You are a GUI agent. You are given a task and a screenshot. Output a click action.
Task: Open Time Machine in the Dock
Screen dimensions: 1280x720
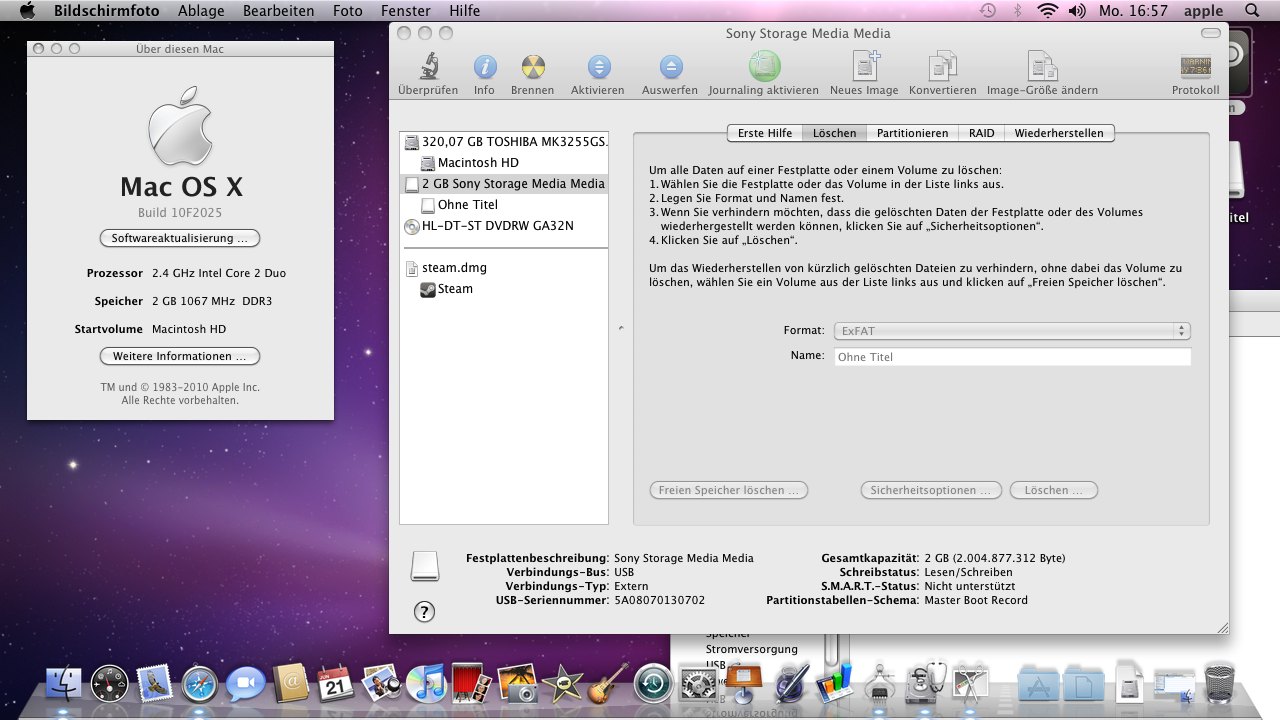(653, 683)
